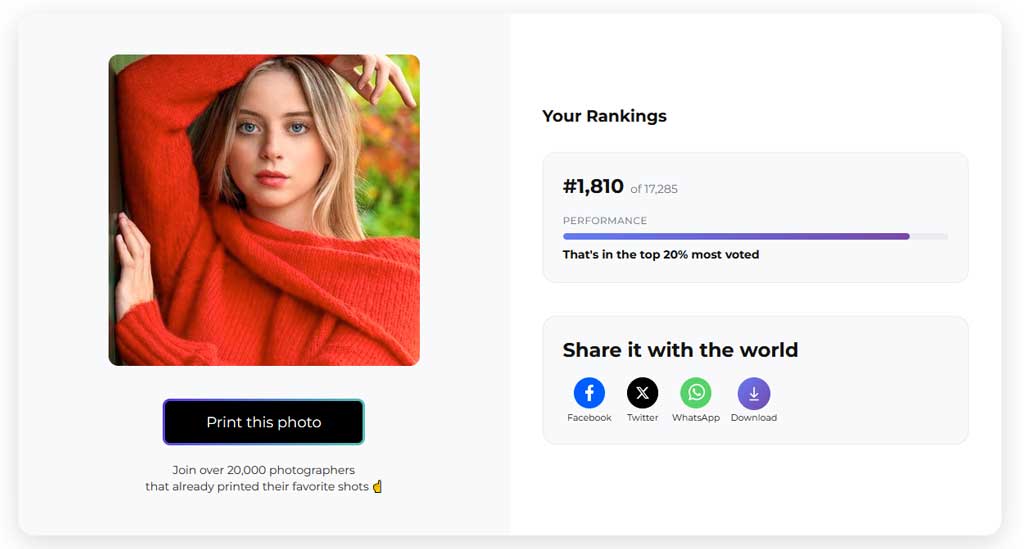Click the WhatsApp text label
Viewport: 1024px width, 549px height.
pyautogui.click(x=695, y=418)
